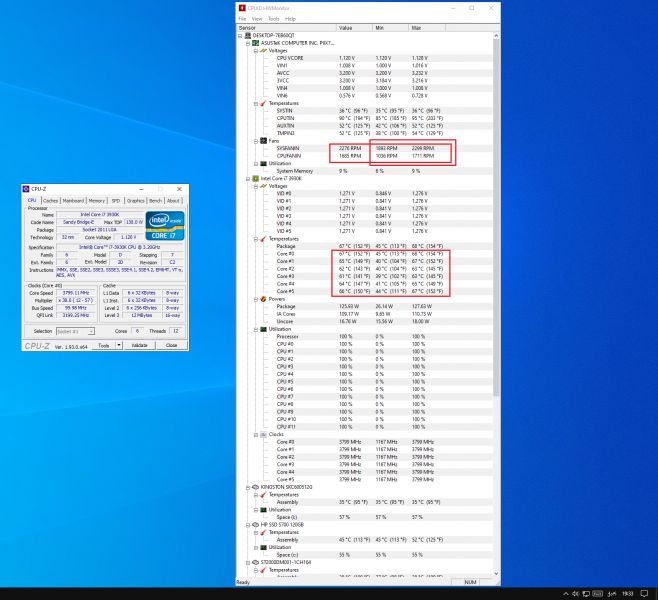The image size is (658, 600).
Task: Collapse the Intel Core i7 3930K Voltages node
Action: [256, 186]
